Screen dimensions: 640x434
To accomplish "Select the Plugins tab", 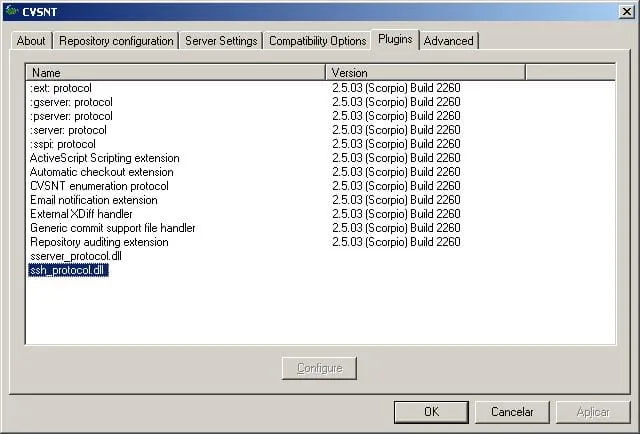I will point(395,39).
